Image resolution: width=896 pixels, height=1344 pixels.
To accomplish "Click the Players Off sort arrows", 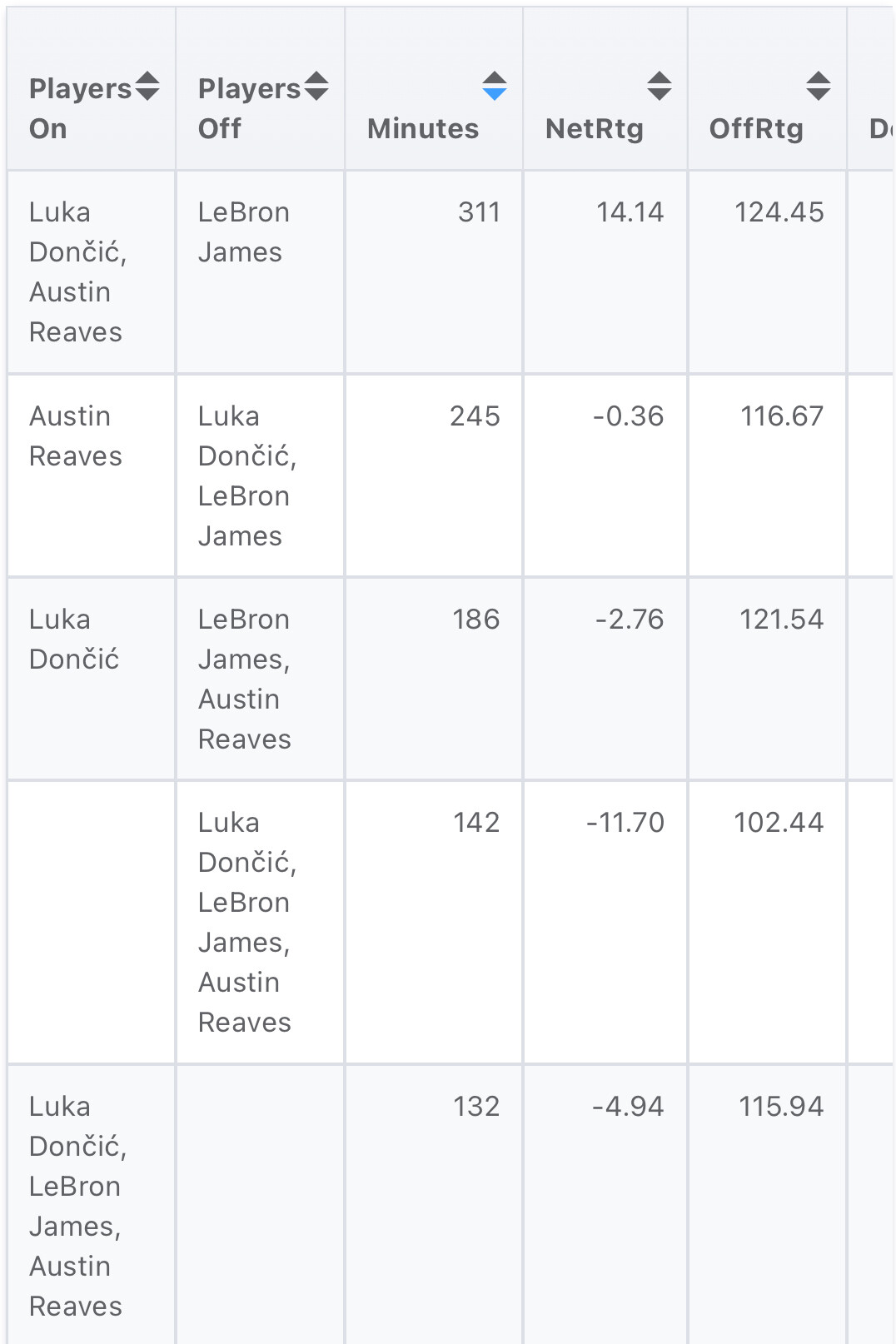I will (x=316, y=87).
